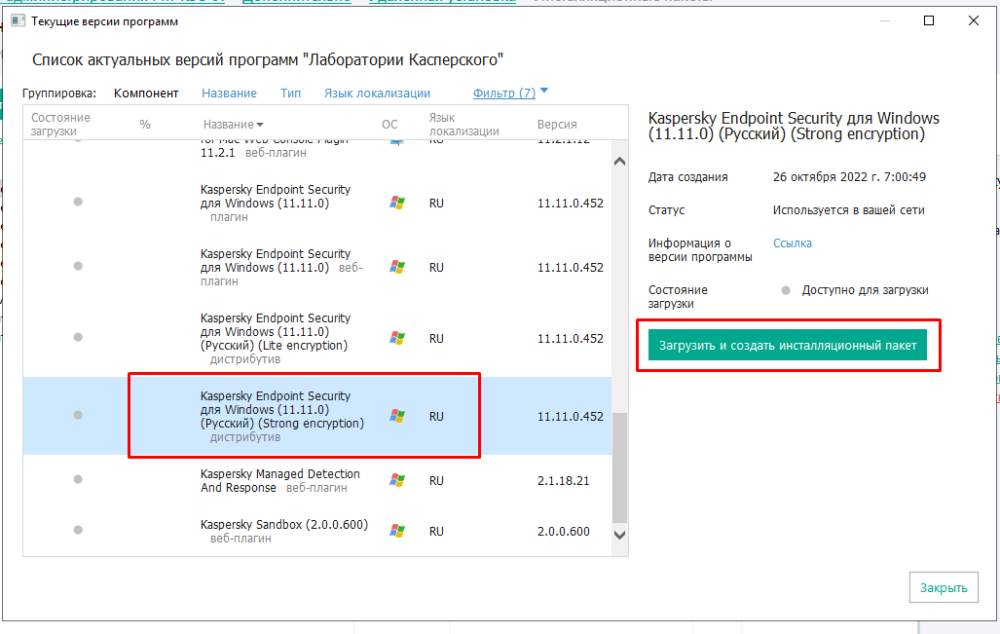Click the vertical scrollbar thumb
Viewport: 1000px width, 634px height.
[x=619, y=468]
